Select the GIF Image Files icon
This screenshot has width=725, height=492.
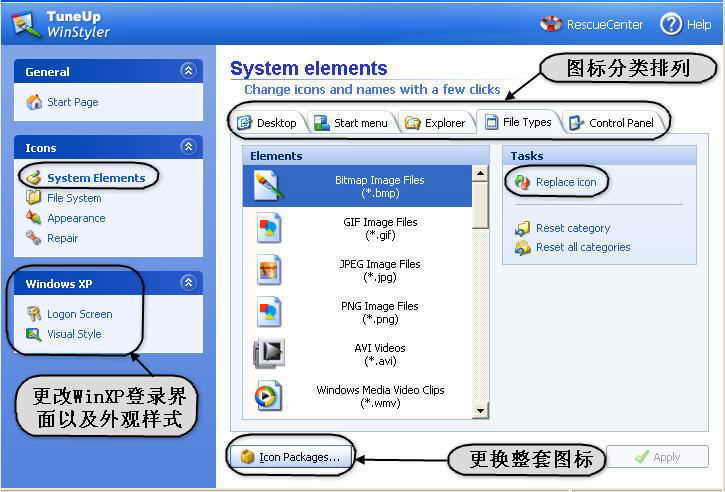click(x=268, y=228)
